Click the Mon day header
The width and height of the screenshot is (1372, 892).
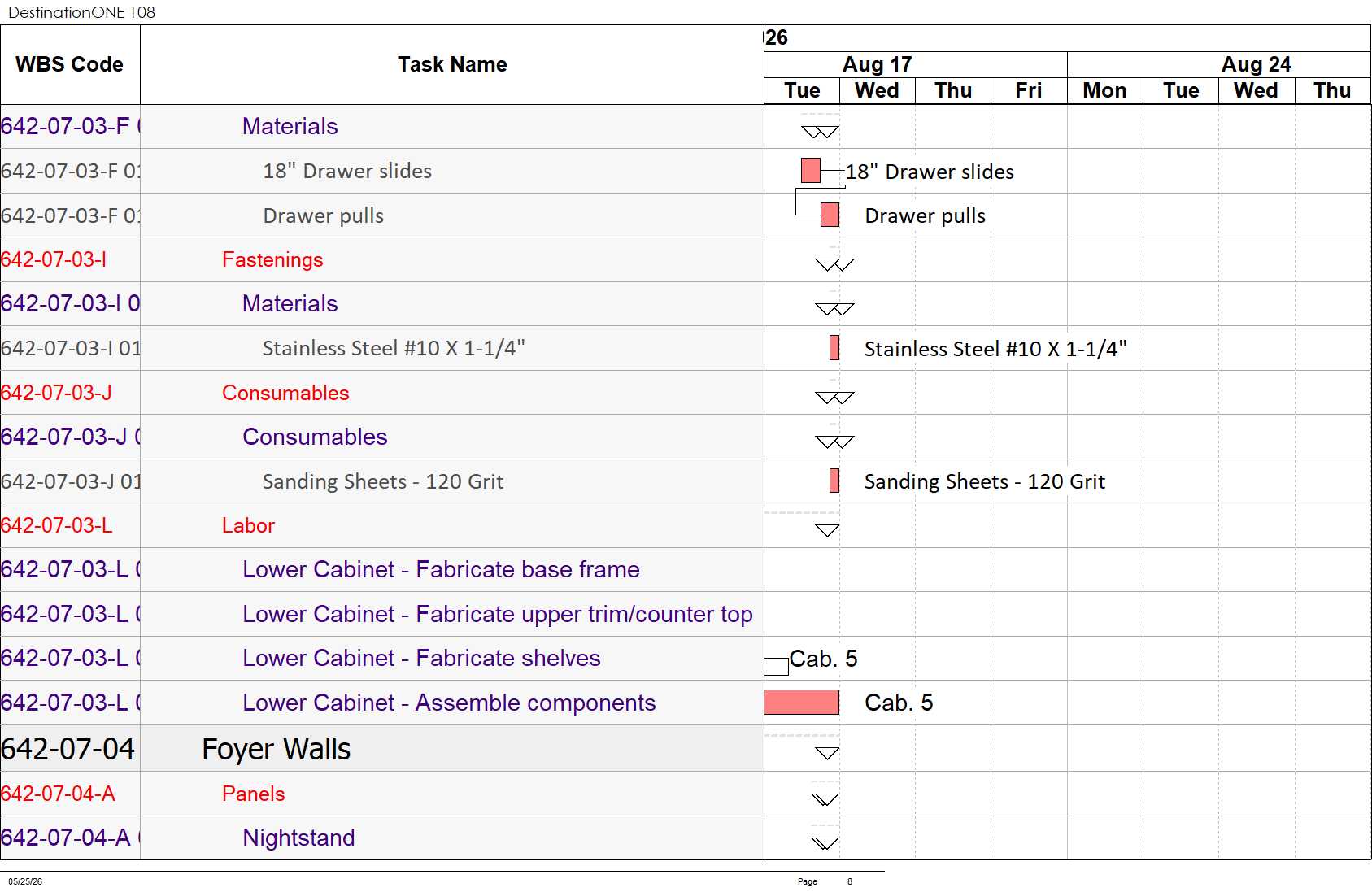click(1104, 90)
